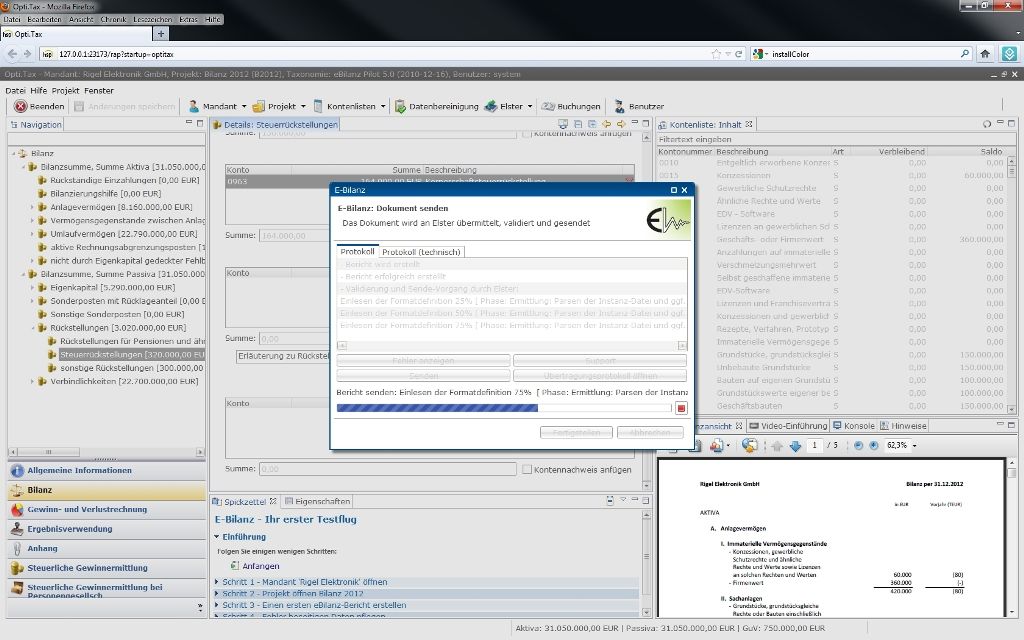Collapse the Rückstellungen tree node
Image resolution: width=1024 pixels, height=640 pixels.
coord(32,328)
